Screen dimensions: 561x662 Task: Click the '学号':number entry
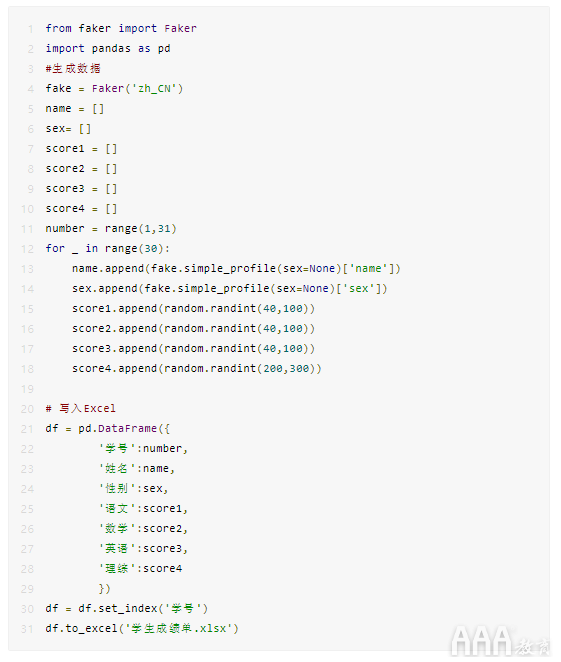point(143,448)
